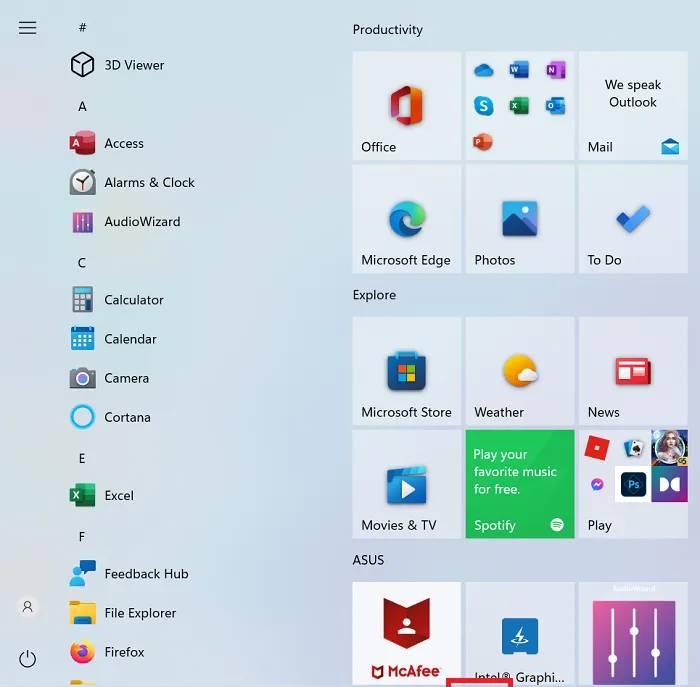Launch Firefox from the app list
This screenshot has height=687, width=700.
[107, 652]
